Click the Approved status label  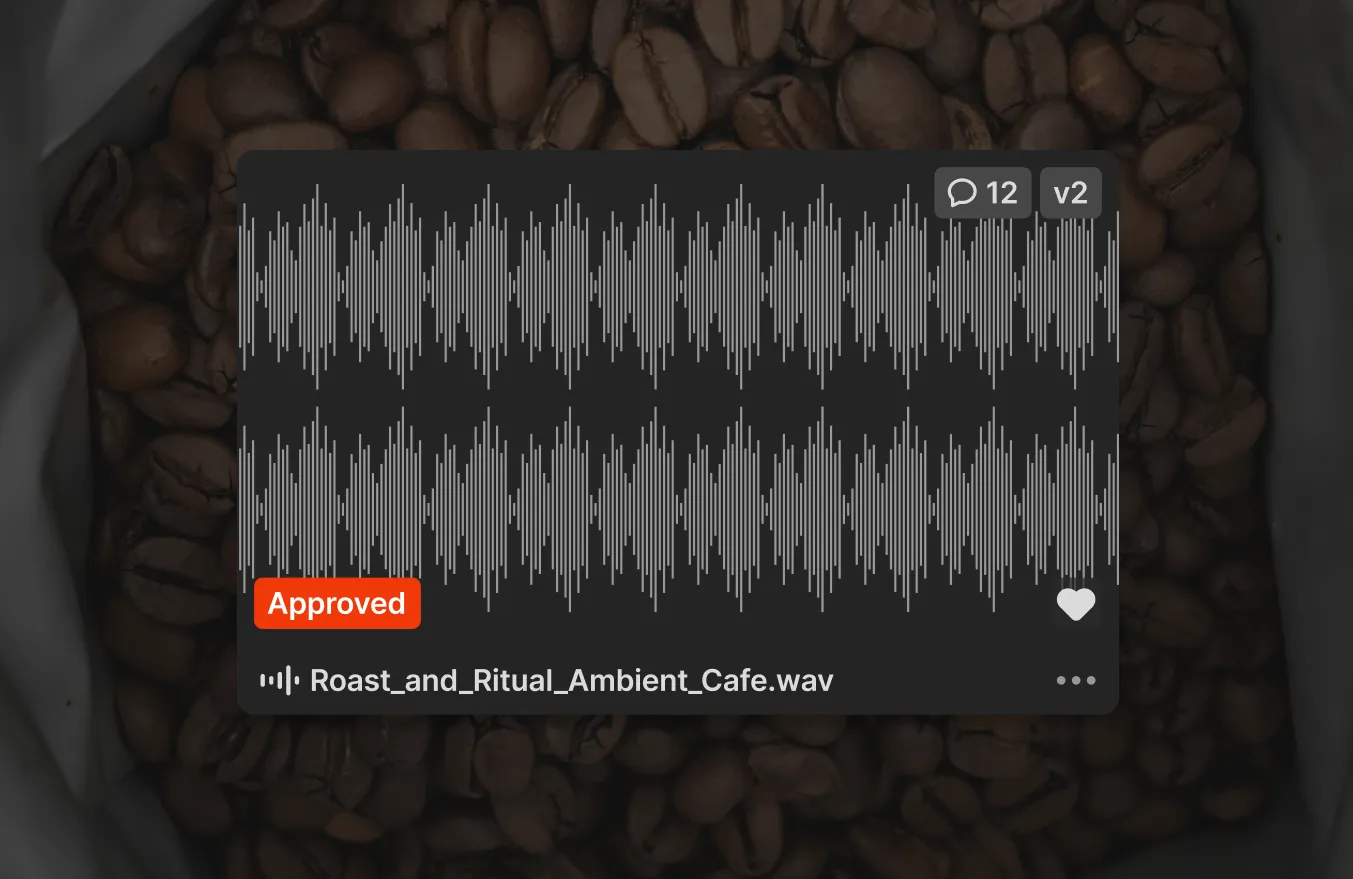pyautogui.click(x=337, y=604)
